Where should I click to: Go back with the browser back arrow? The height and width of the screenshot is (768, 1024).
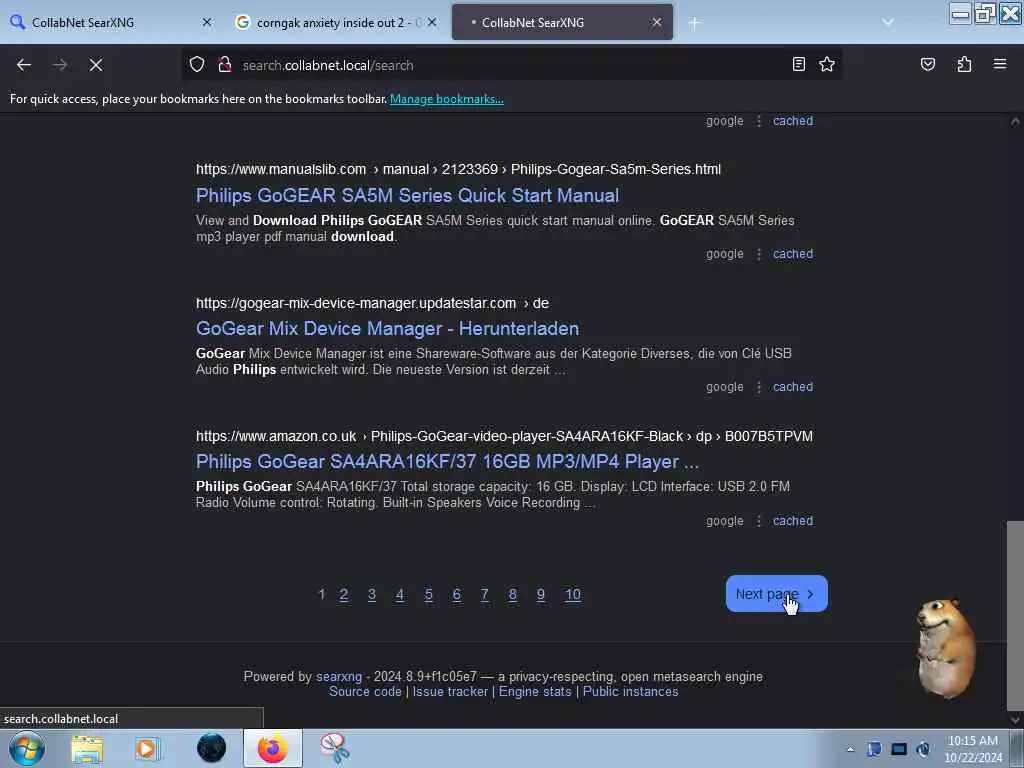(24, 65)
